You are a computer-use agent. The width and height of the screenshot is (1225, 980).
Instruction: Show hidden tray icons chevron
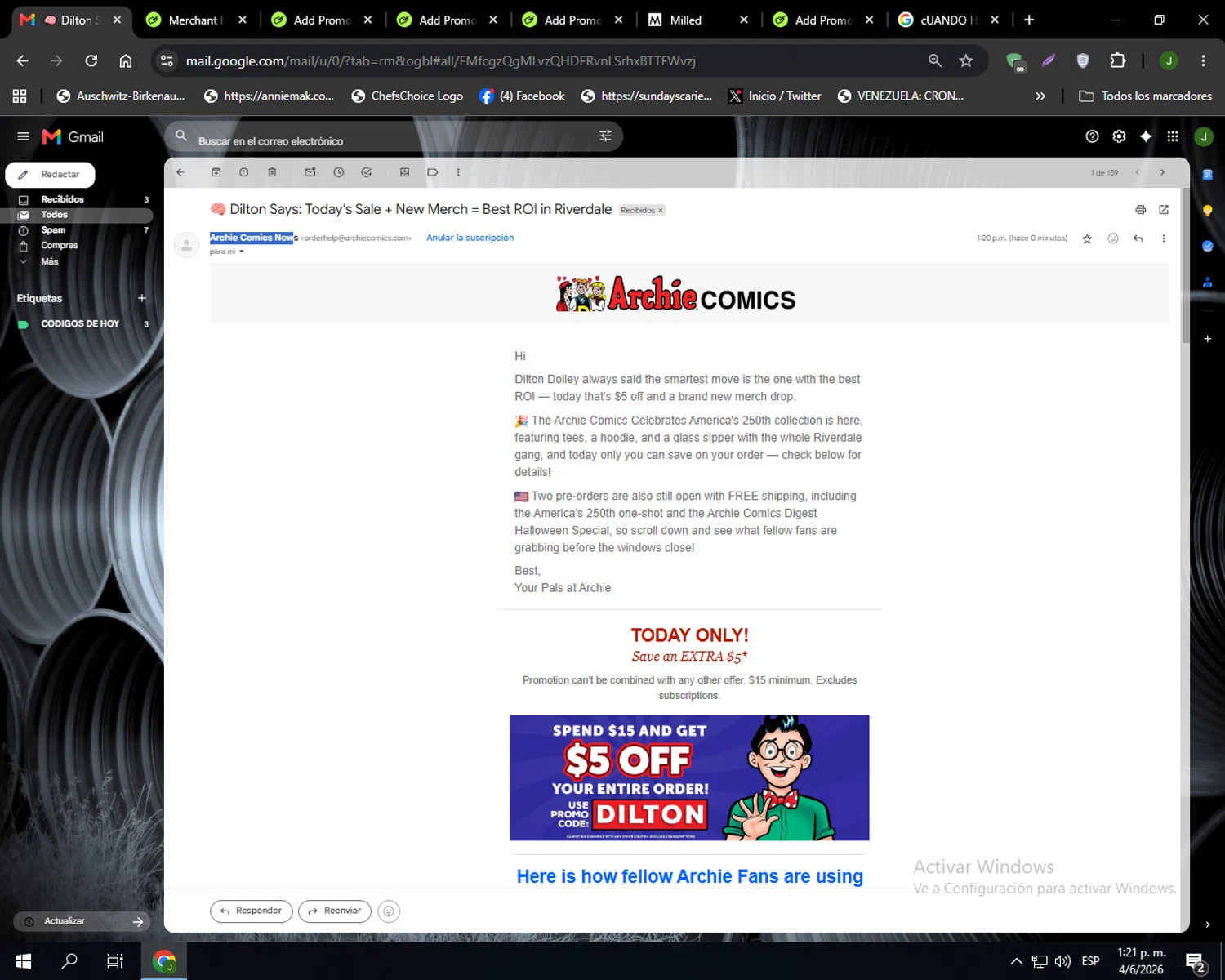pos(1017,961)
